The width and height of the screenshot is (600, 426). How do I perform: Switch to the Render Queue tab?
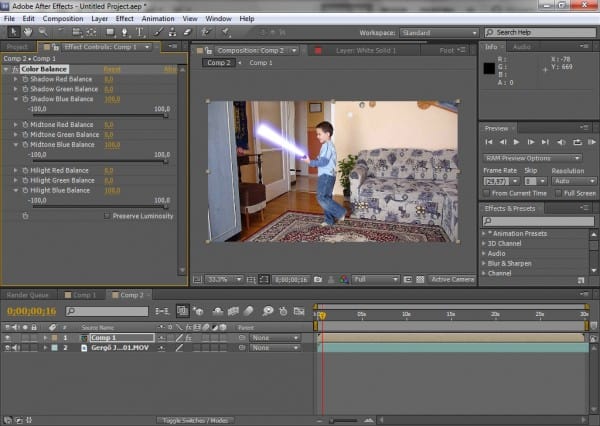pos(29,295)
